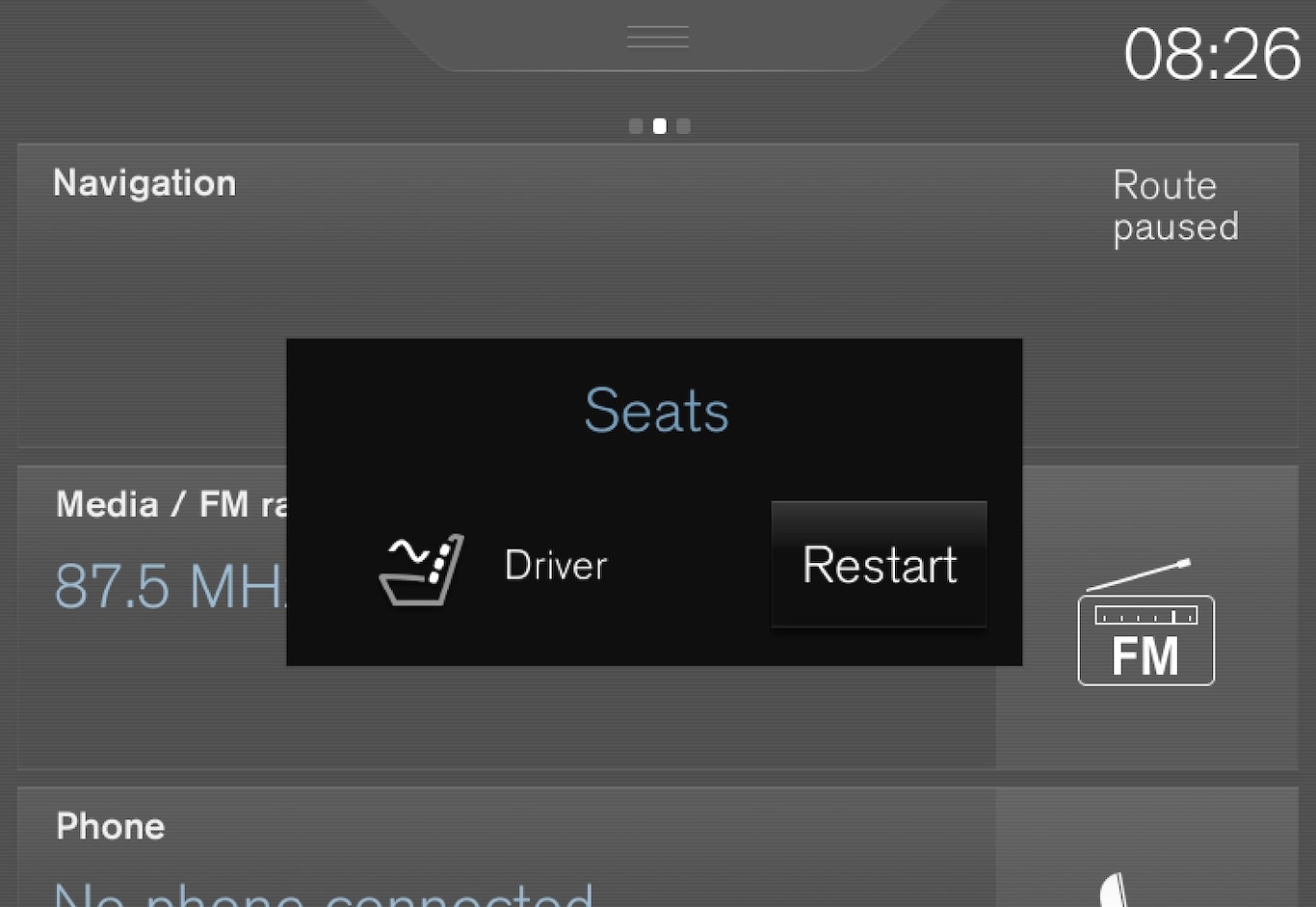Open the Navigation tile
Screen dimensions: 1316x907
(658, 295)
